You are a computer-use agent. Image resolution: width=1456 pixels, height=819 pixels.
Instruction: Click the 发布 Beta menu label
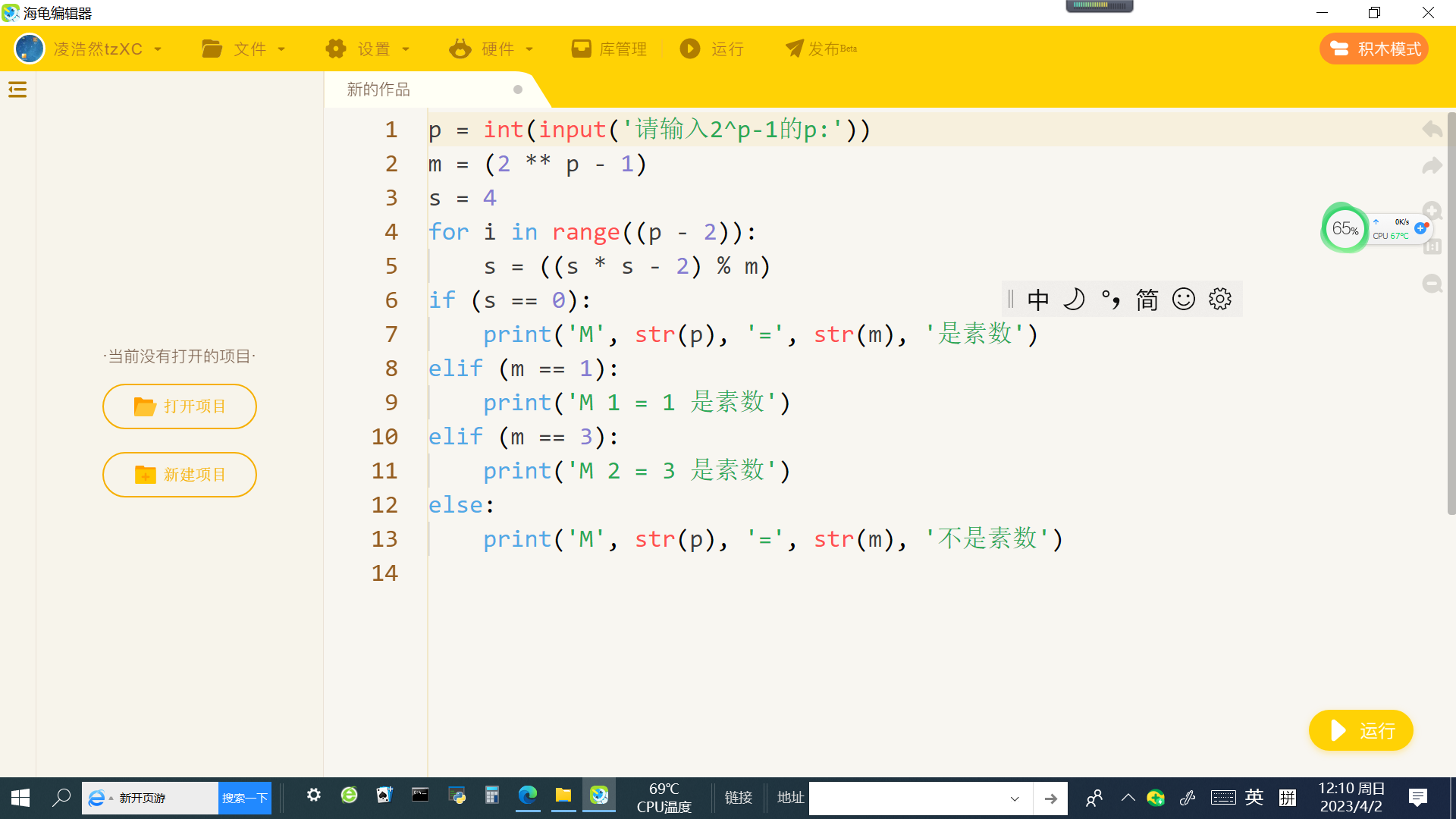coord(833,49)
